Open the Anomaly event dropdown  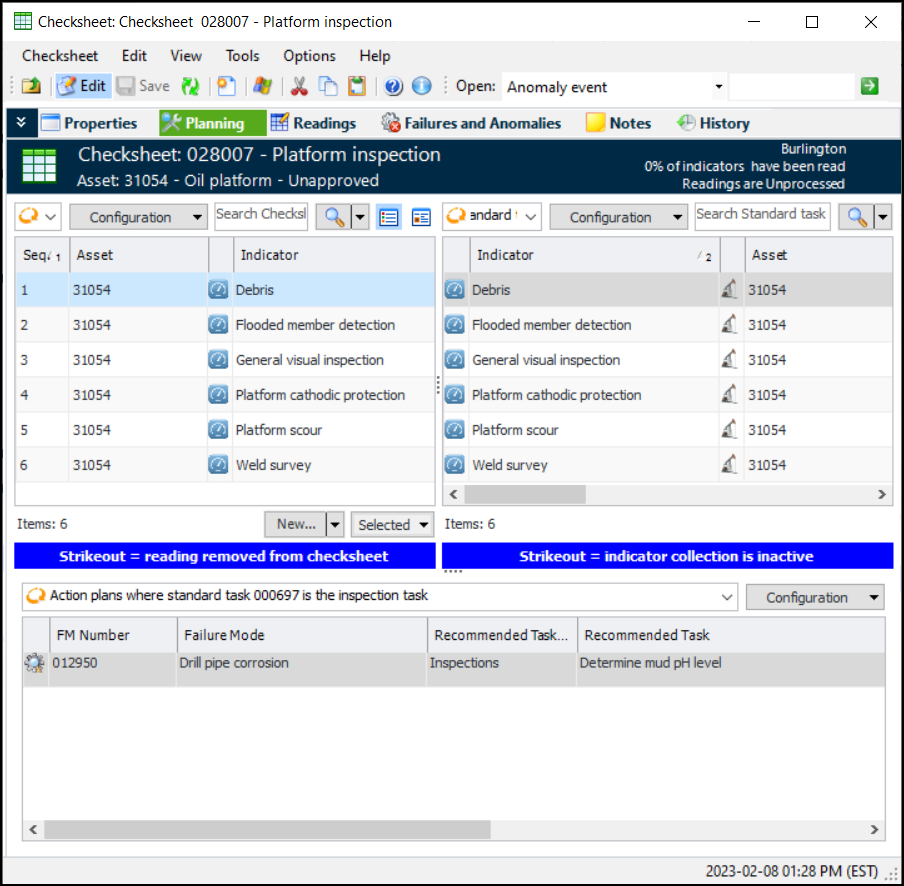[718, 87]
